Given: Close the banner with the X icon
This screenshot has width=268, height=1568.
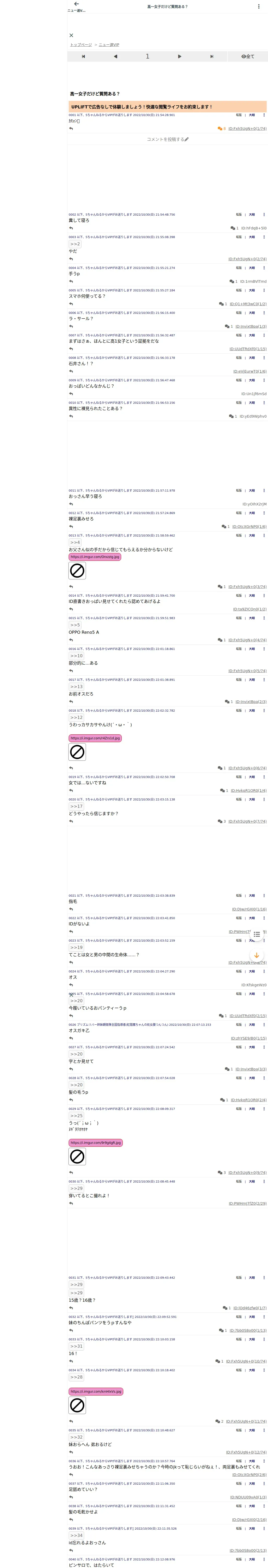Looking at the screenshot, I should point(71,35).
